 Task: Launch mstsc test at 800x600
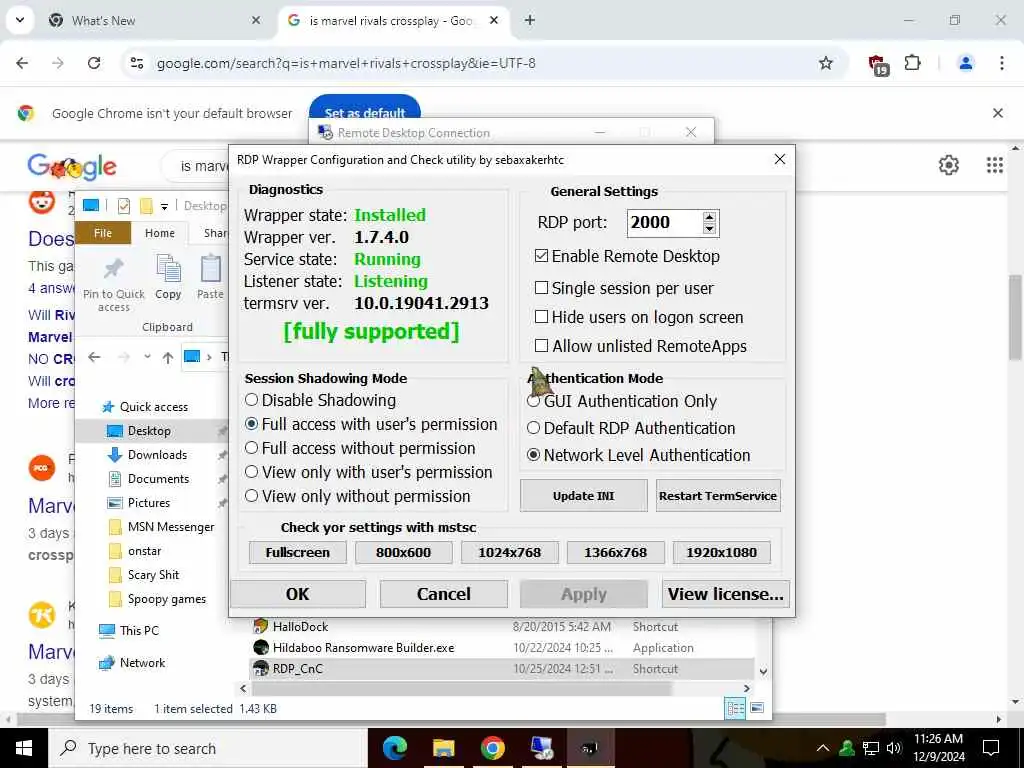[x=404, y=552]
